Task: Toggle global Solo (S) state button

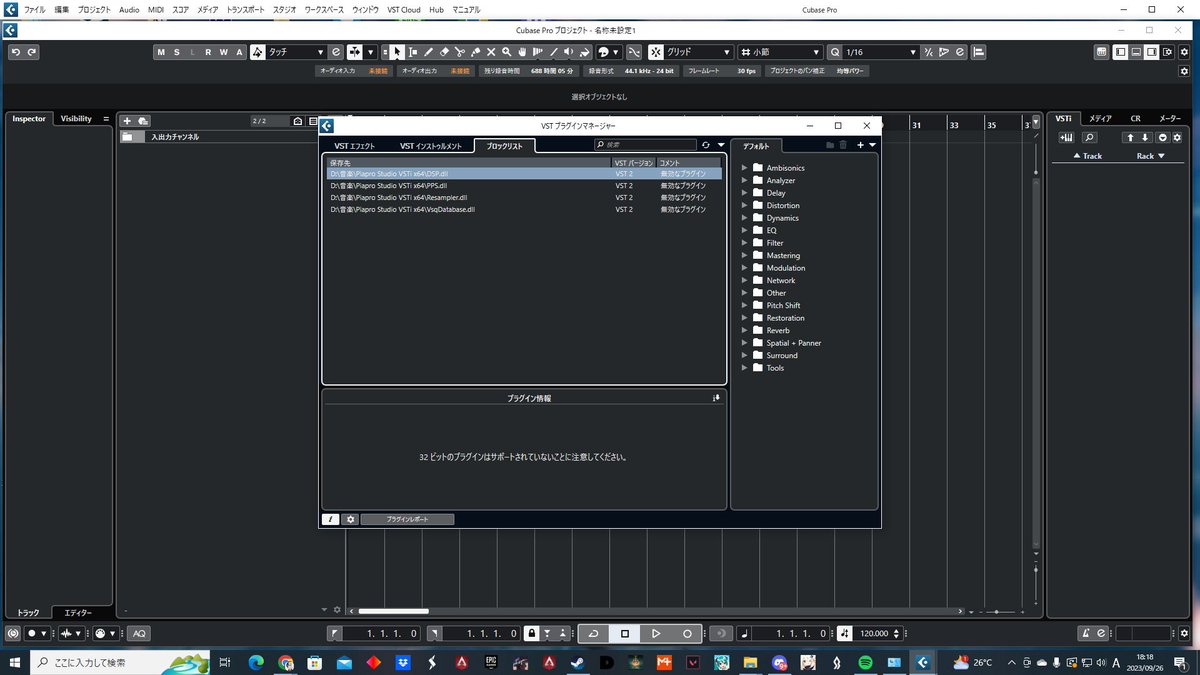Action: [177, 52]
